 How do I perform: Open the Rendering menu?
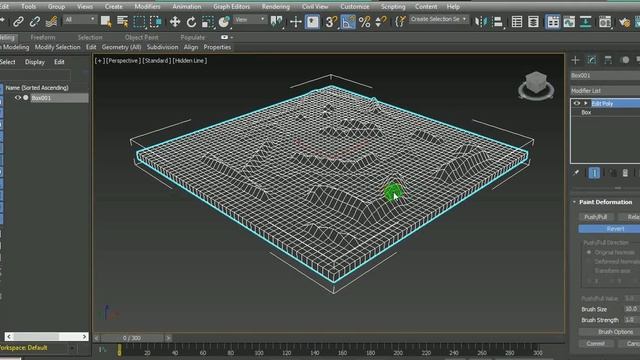tap(276, 7)
